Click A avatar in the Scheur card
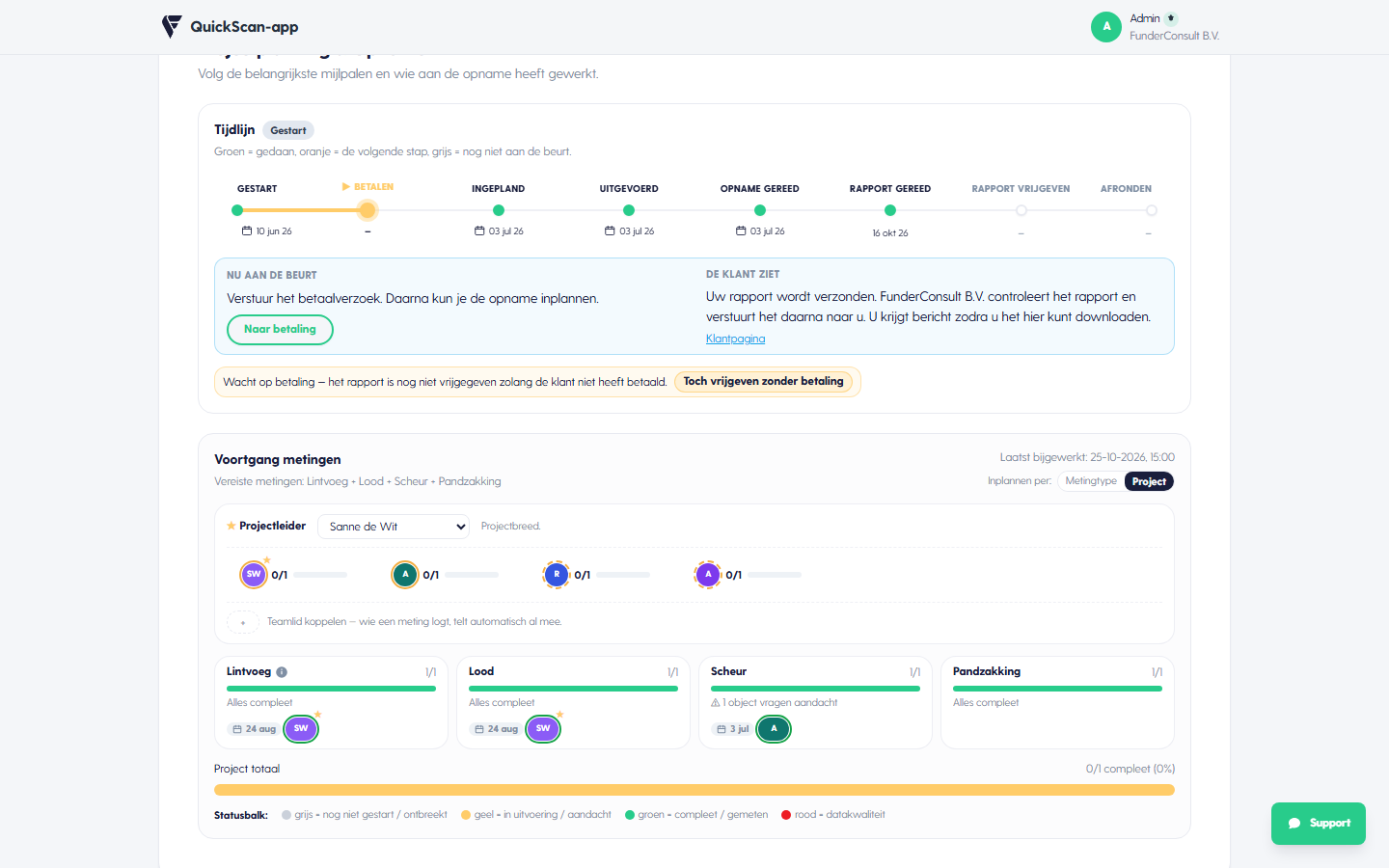 (x=774, y=728)
